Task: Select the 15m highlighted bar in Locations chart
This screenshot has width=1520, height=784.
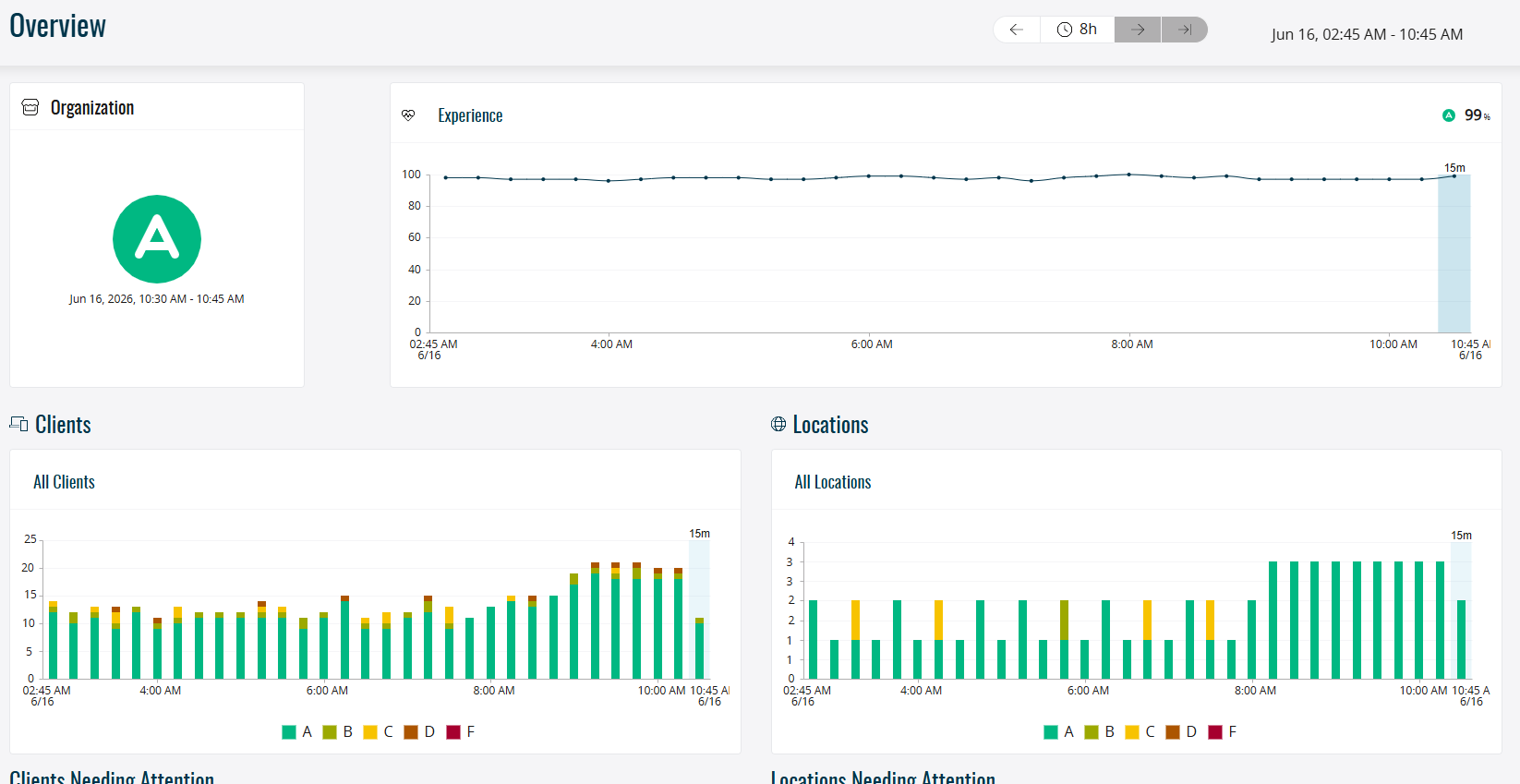Action: (1461, 610)
